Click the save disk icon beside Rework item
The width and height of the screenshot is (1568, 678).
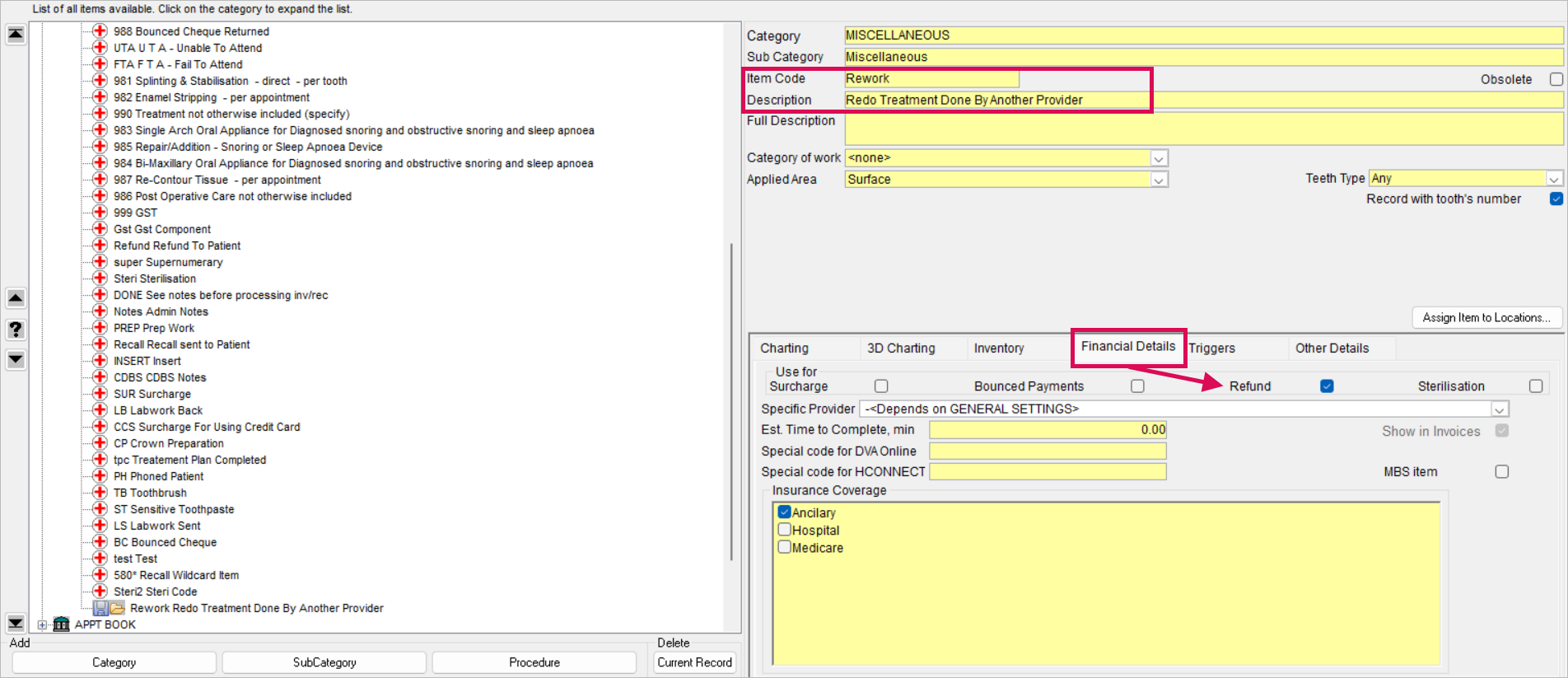point(100,608)
